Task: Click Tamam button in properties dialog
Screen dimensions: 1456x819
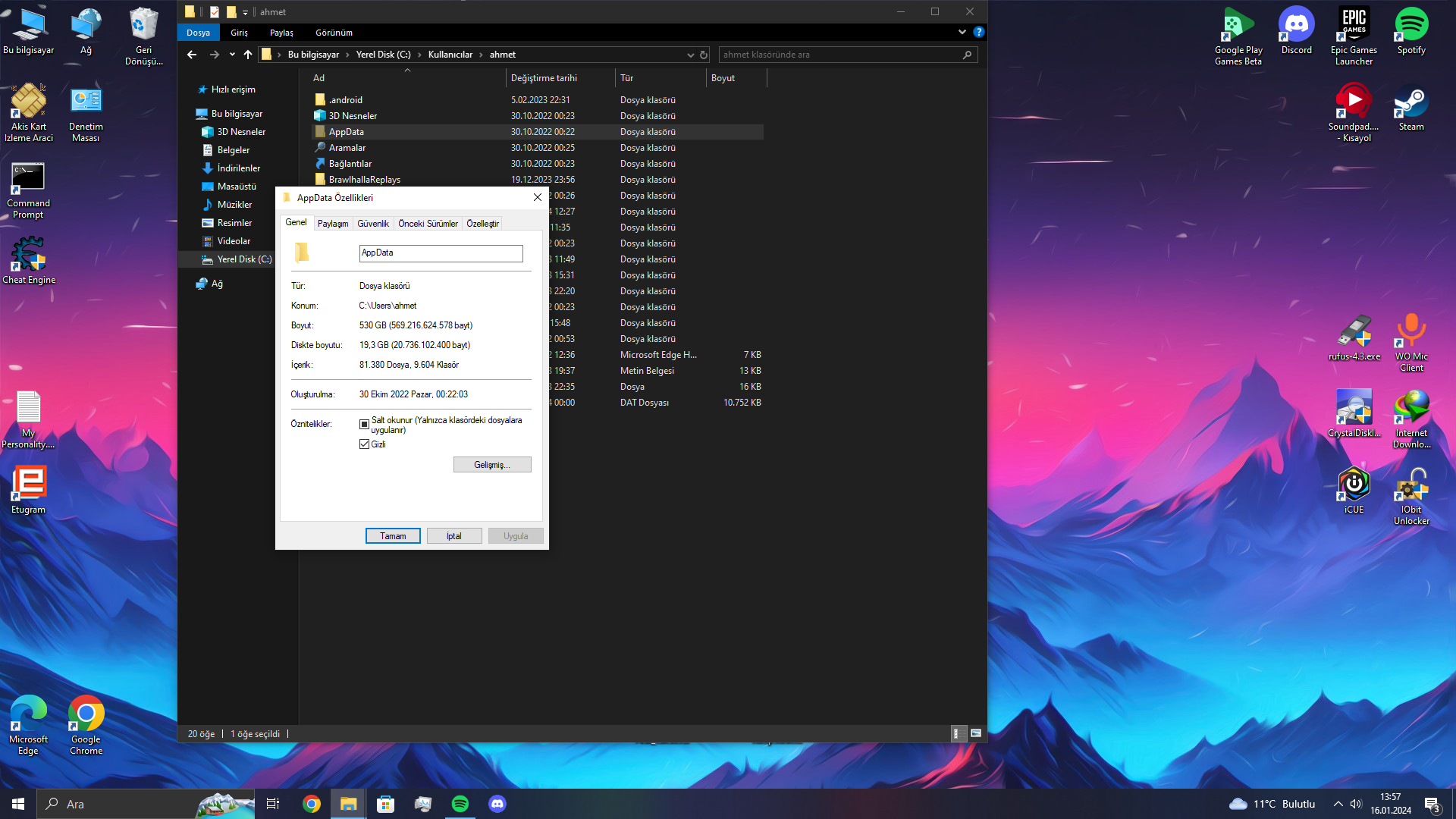Action: (393, 536)
